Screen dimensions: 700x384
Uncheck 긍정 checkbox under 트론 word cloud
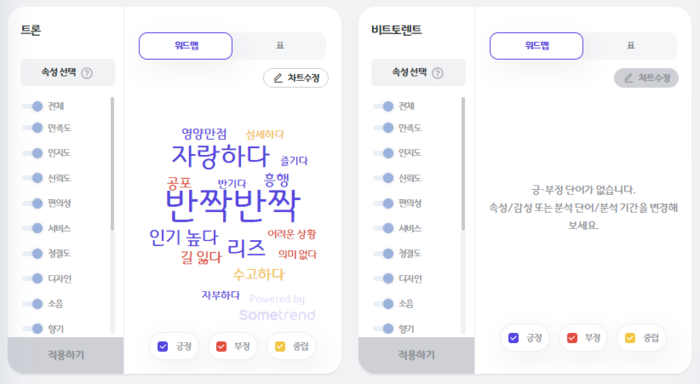pyautogui.click(x=163, y=346)
